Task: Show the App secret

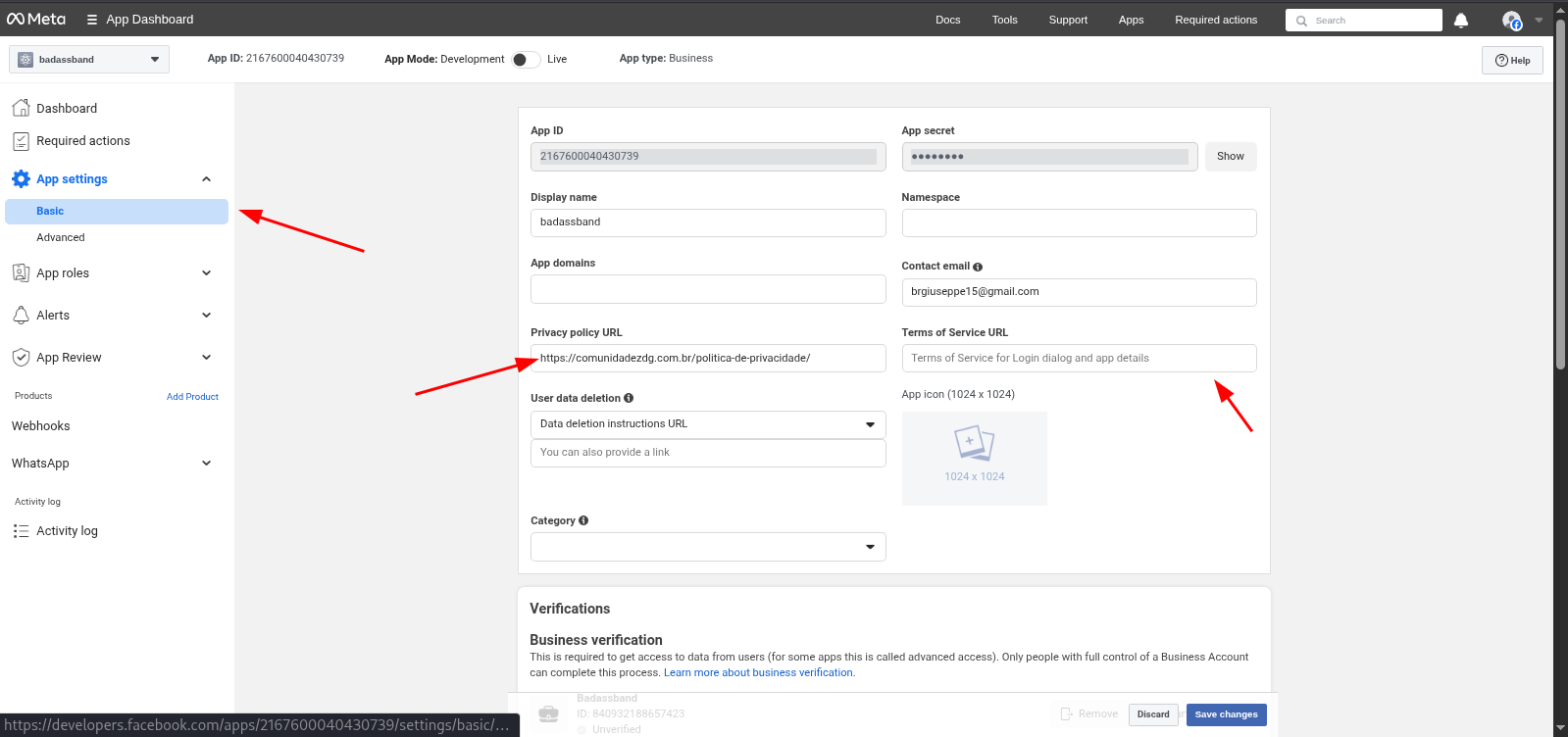Action: (1230, 157)
